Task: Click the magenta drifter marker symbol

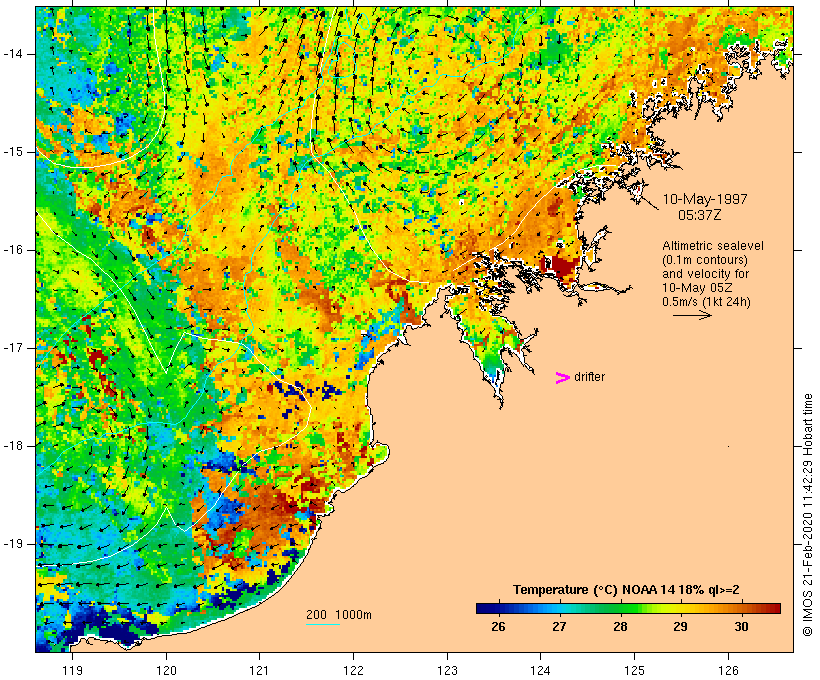Action: [x=563, y=378]
